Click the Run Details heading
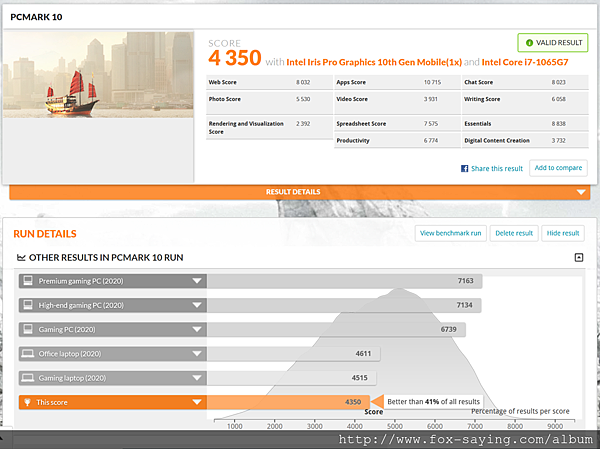This screenshot has width=600, height=449. click(45, 234)
